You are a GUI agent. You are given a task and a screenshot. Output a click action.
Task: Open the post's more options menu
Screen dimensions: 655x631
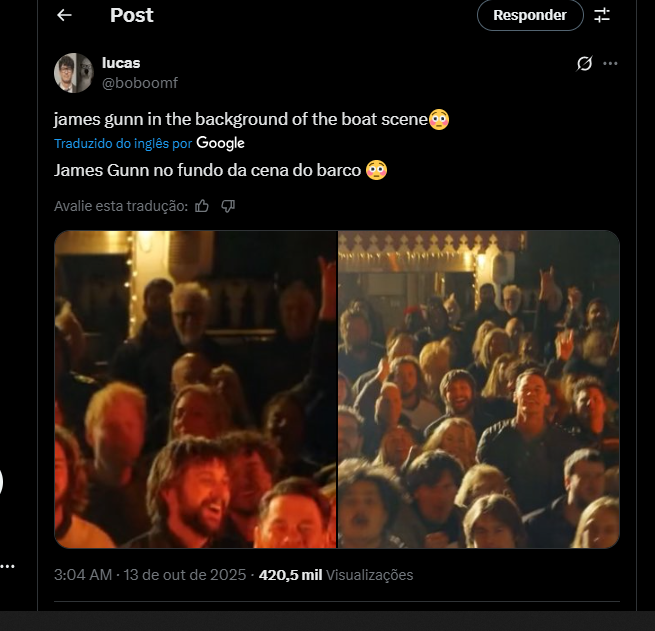(x=611, y=64)
